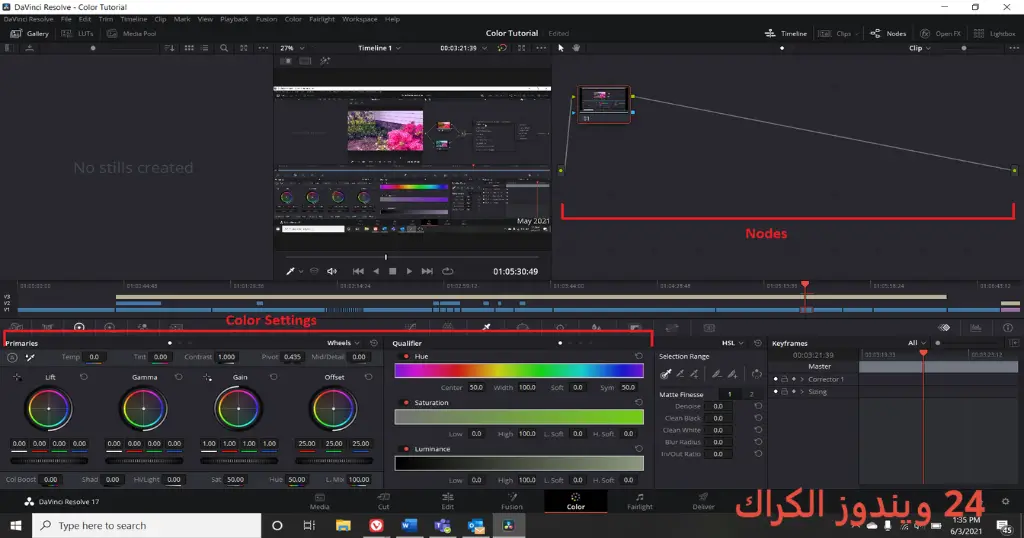Toggle the lock on Sizing track

pos(784,392)
